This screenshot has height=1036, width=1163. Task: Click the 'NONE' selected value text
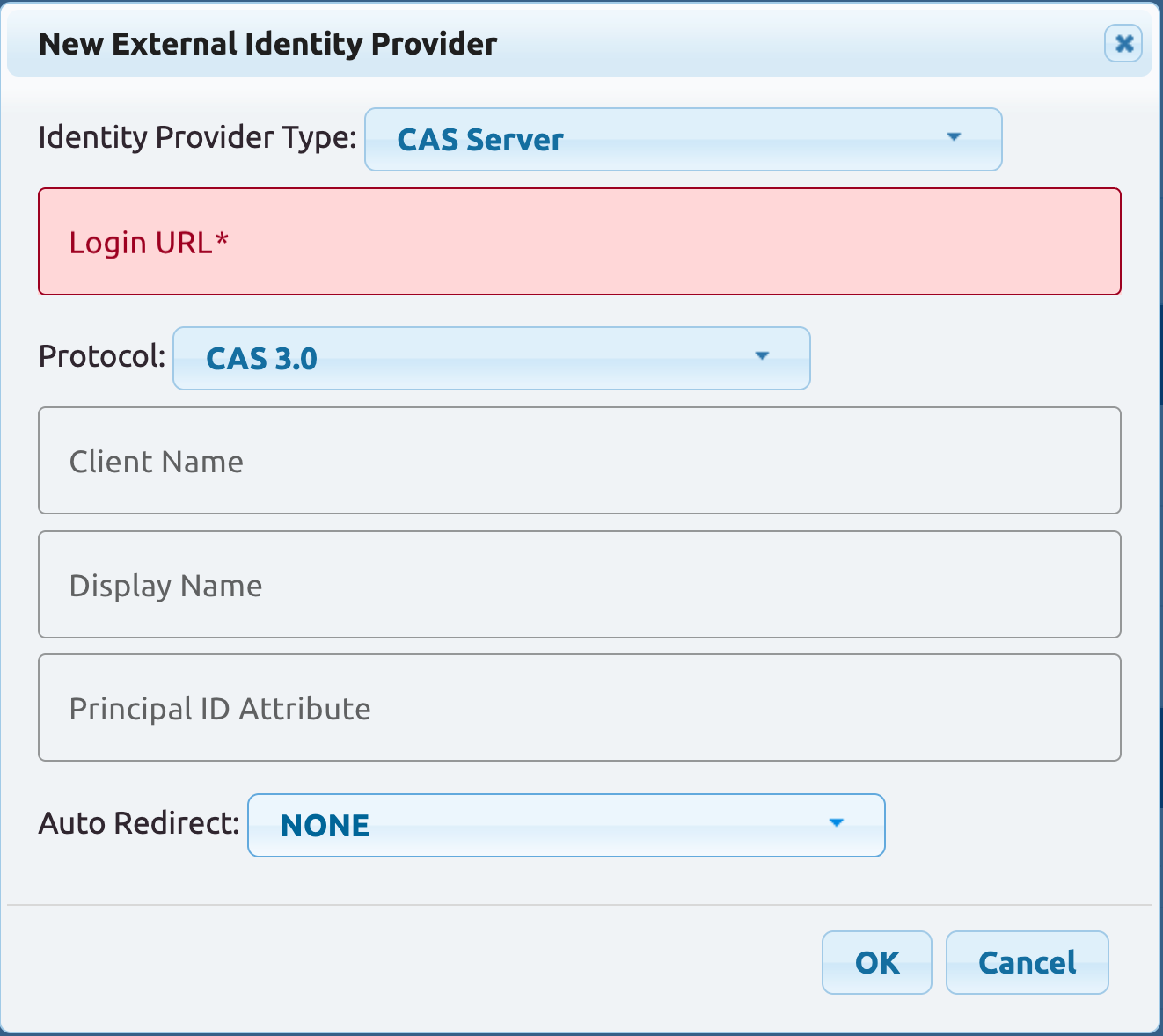(325, 826)
